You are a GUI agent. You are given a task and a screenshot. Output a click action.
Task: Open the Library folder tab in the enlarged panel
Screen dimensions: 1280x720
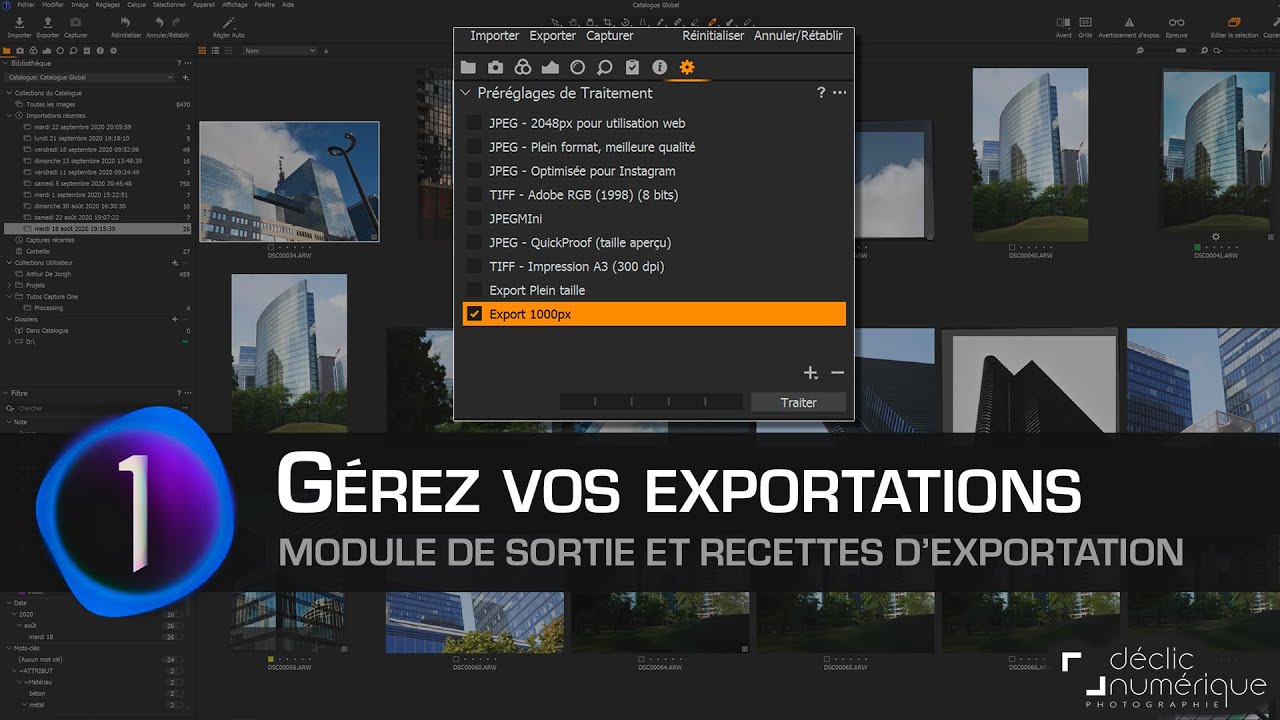tap(468, 67)
